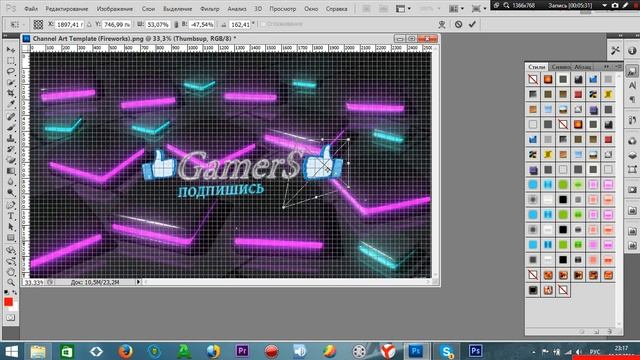Select the Eyedropper tool
This screenshot has width=640, height=360.
pyautogui.click(x=11, y=104)
